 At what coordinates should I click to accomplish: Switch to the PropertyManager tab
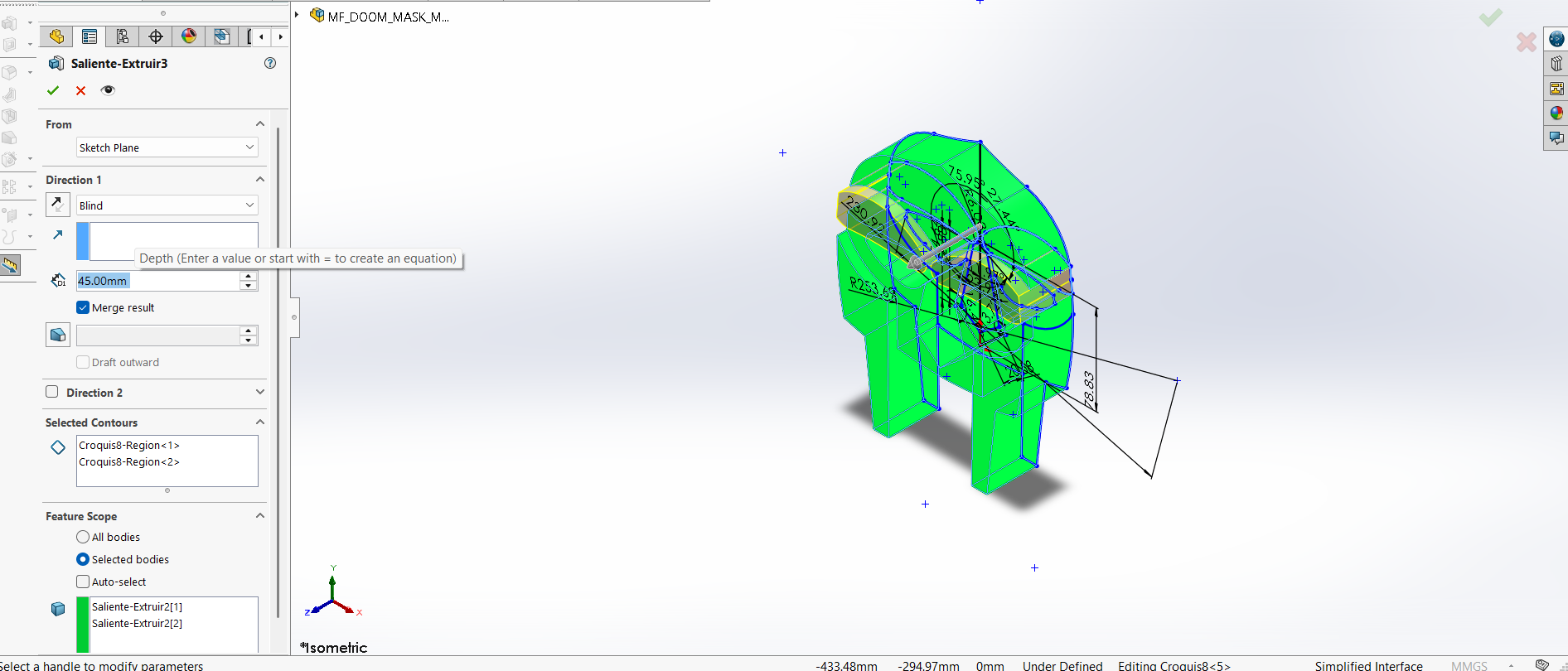point(90,36)
